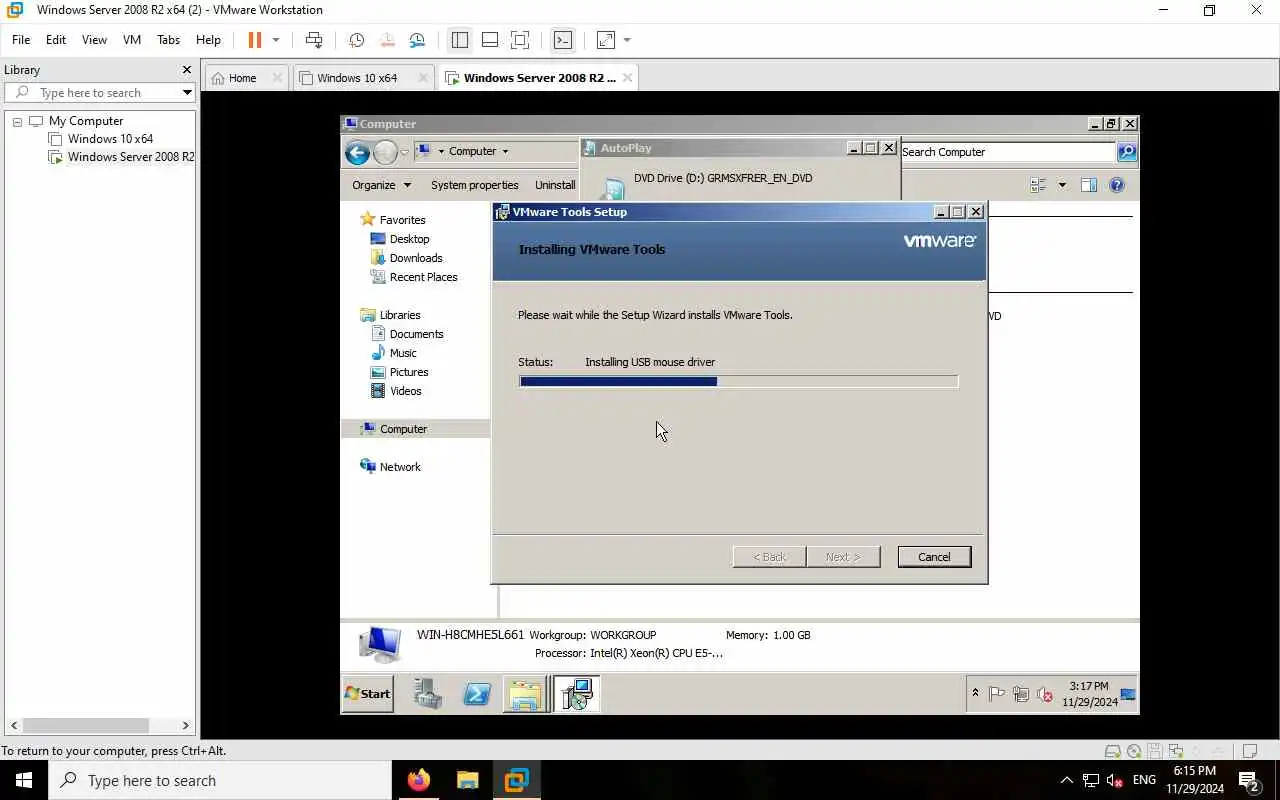1280x800 pixels.
Task: Open Server Manager from the guest taskbar
Action: (428, 694)
